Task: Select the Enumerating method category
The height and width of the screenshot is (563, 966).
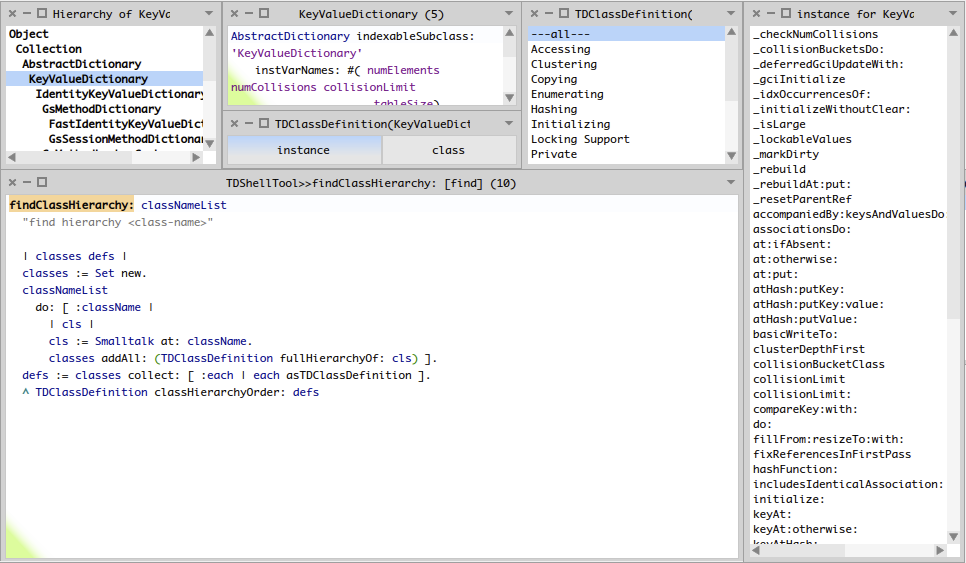Action: (x=627, y=94)
